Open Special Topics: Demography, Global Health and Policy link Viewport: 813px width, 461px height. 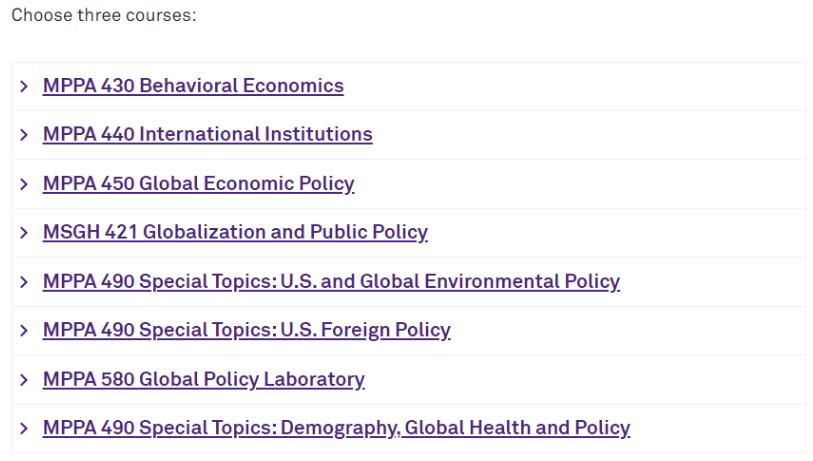tap(336, 429)
